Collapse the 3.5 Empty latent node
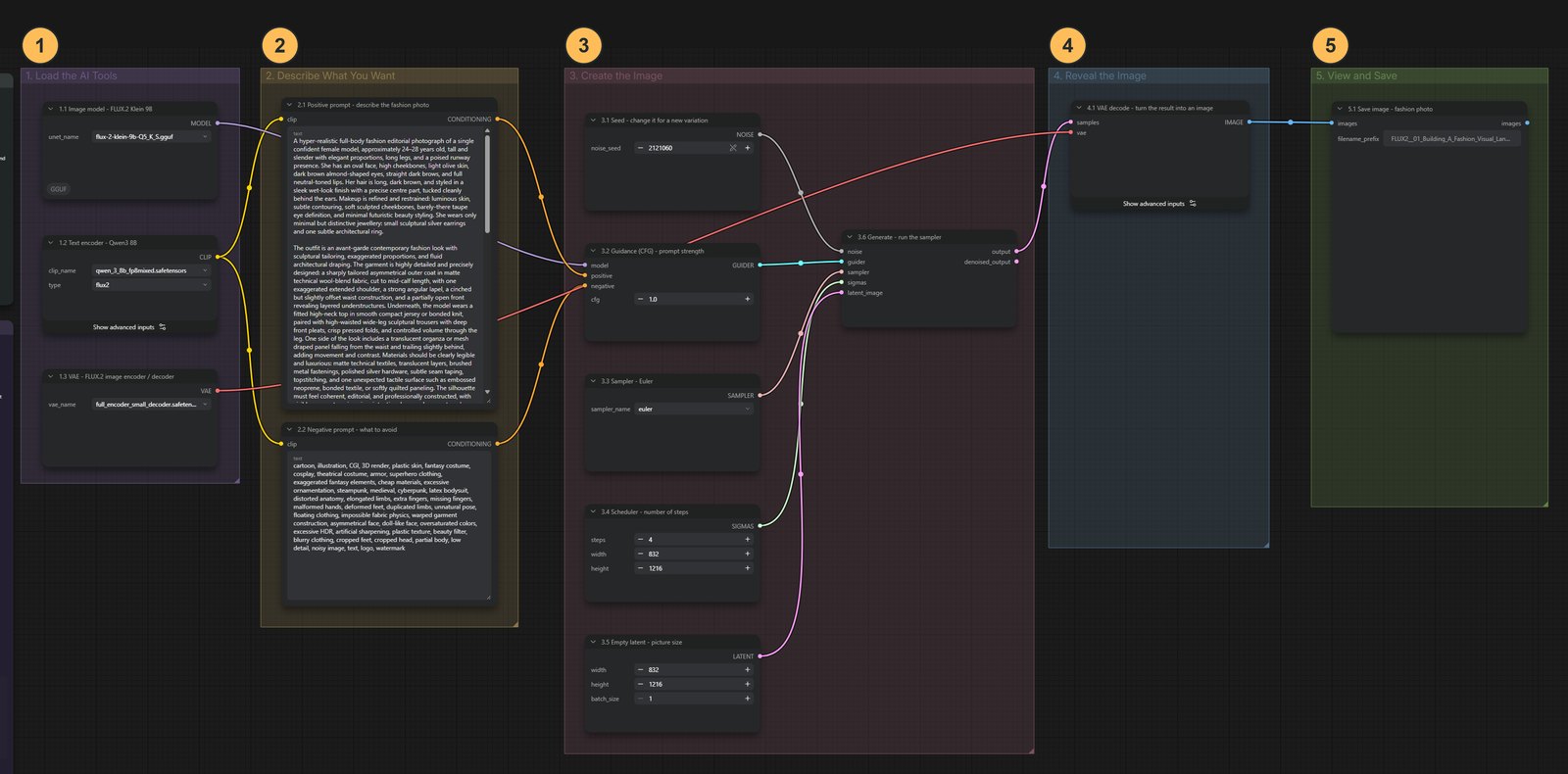Image resolution: width=1568 pixels, height=774 pixels. (x=593, y=642)
